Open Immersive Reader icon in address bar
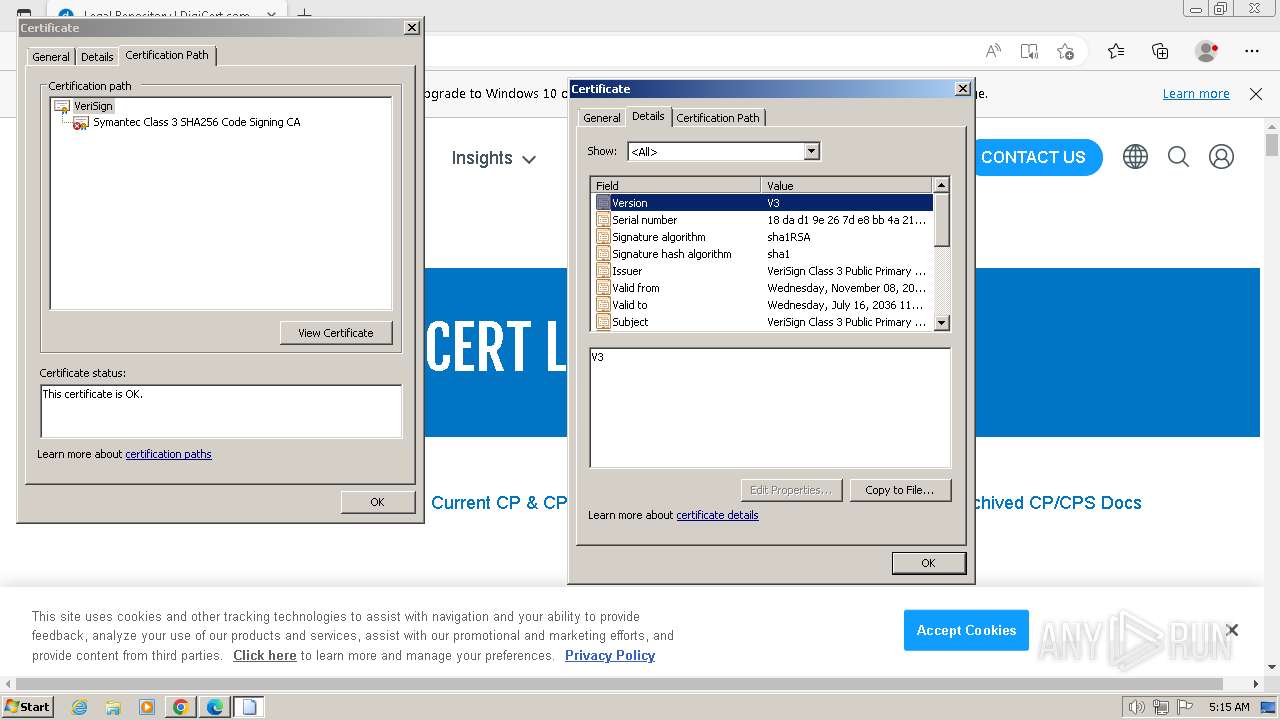 click(x=1029, y=51)
